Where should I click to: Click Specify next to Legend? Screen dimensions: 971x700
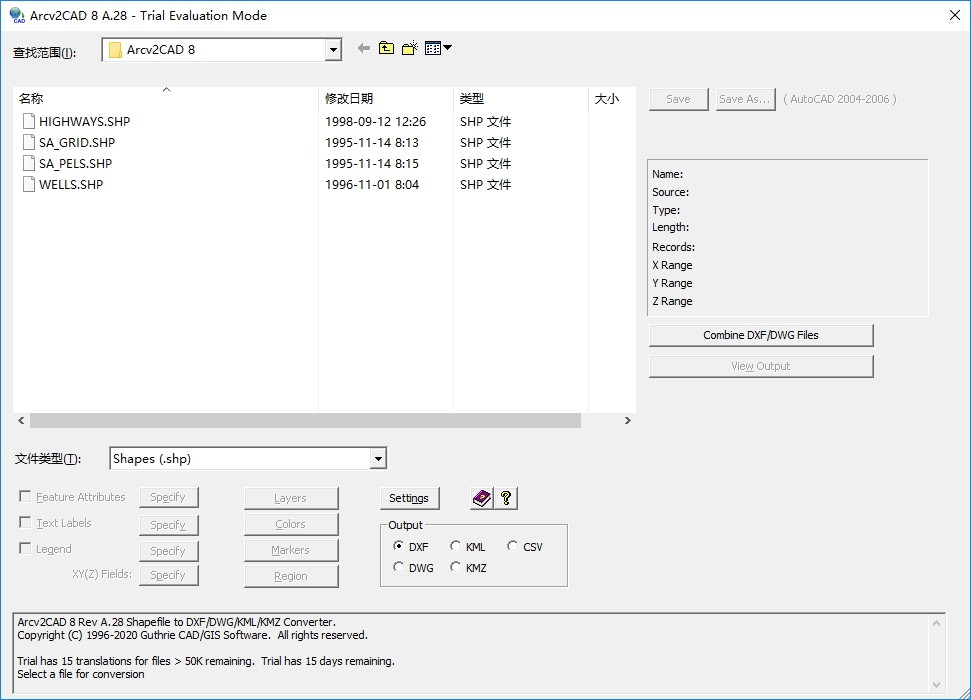(x=168, y=551)
